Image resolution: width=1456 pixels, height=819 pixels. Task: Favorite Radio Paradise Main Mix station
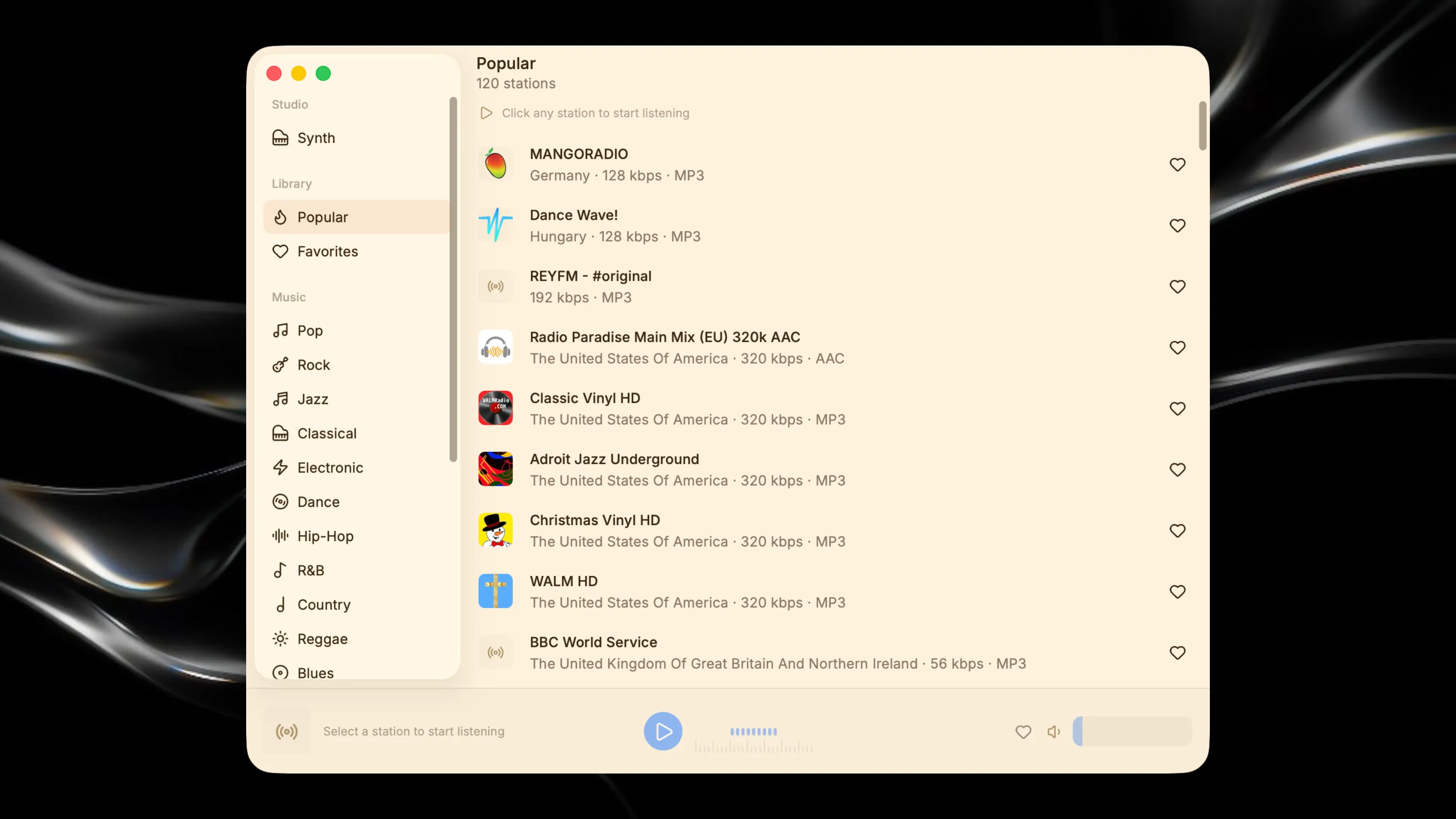coord(1178,348)
